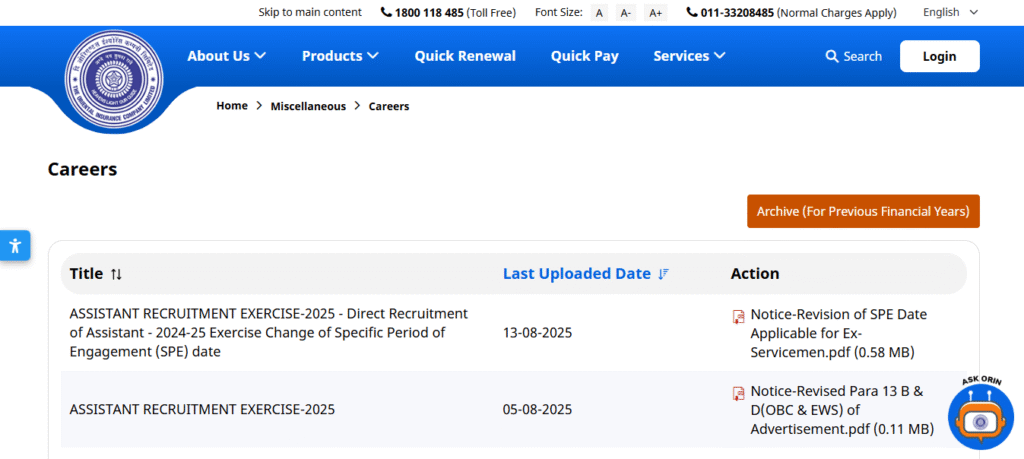The height and width of the screenshot is (459, 1024).
Task: Open the accessibility widget icon
Action: click(14, 246)
